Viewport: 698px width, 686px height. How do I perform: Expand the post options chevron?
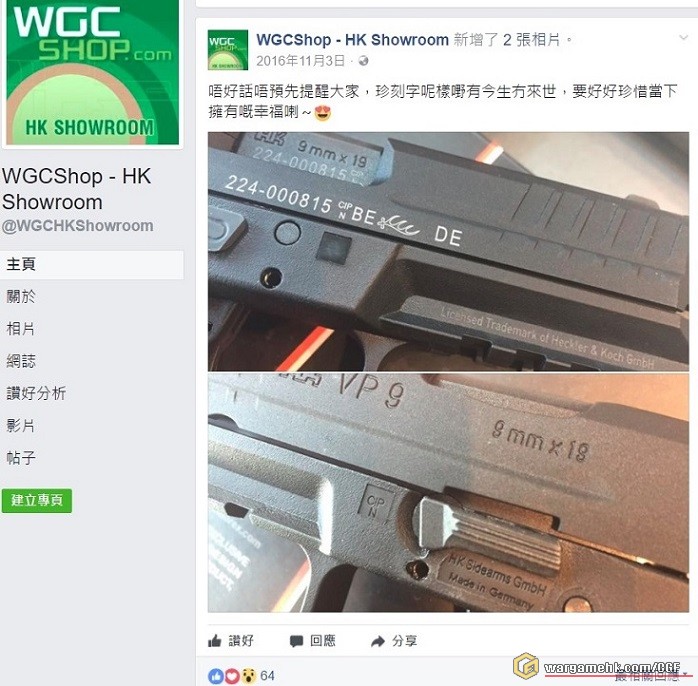(x=683, y=38)
